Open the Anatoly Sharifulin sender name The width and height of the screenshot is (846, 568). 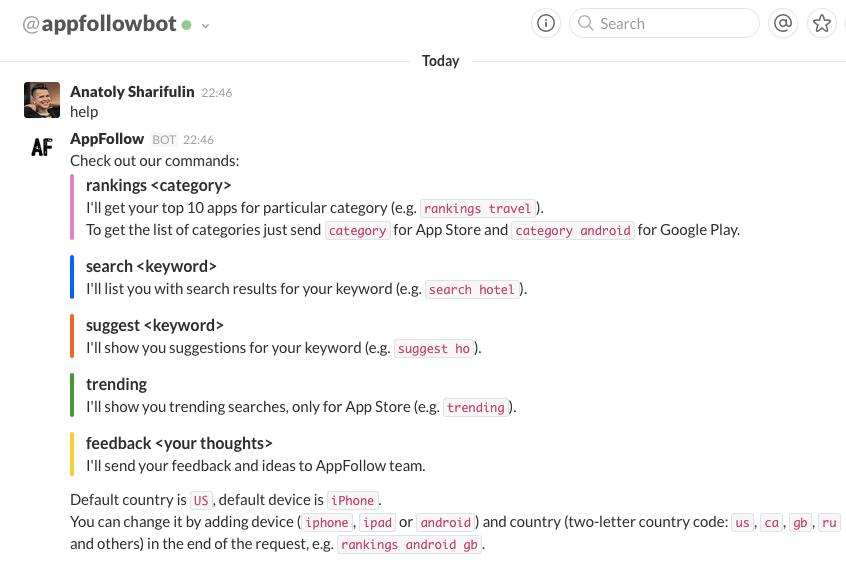tap(131, 92)
